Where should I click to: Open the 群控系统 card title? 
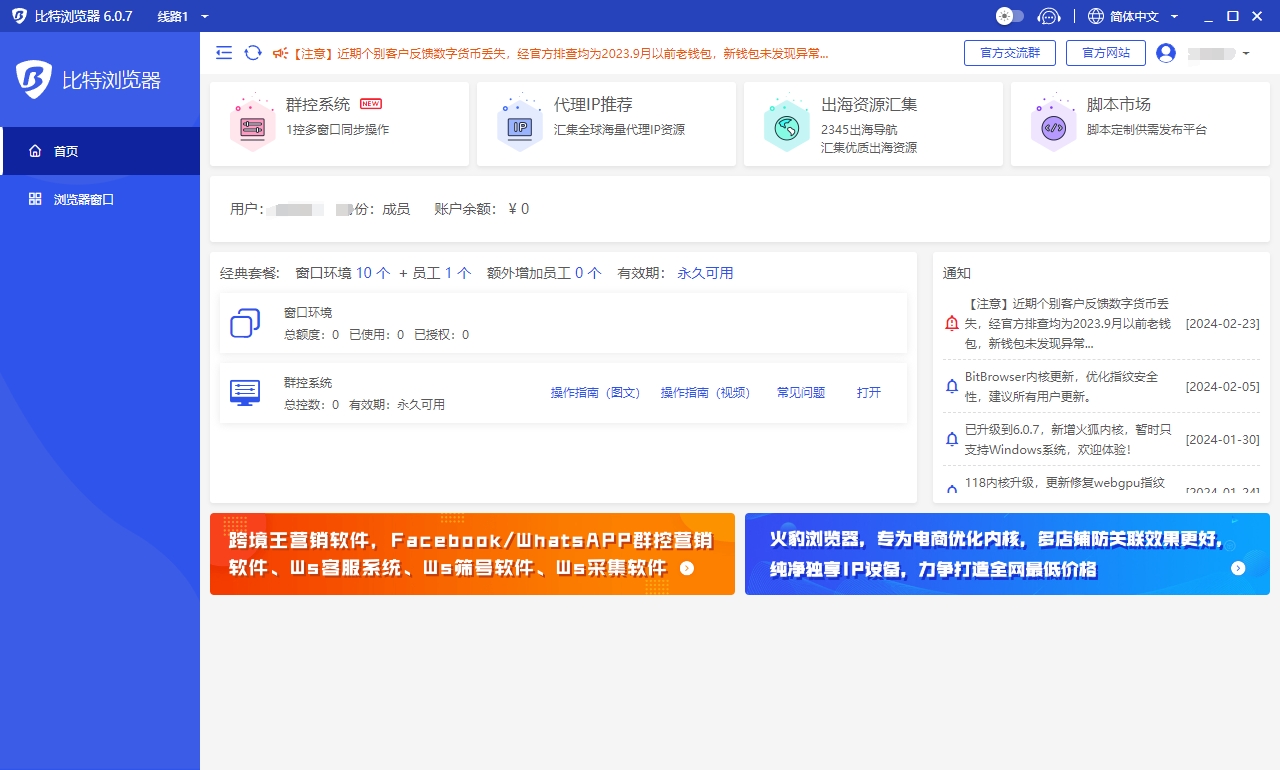point(318,104)
